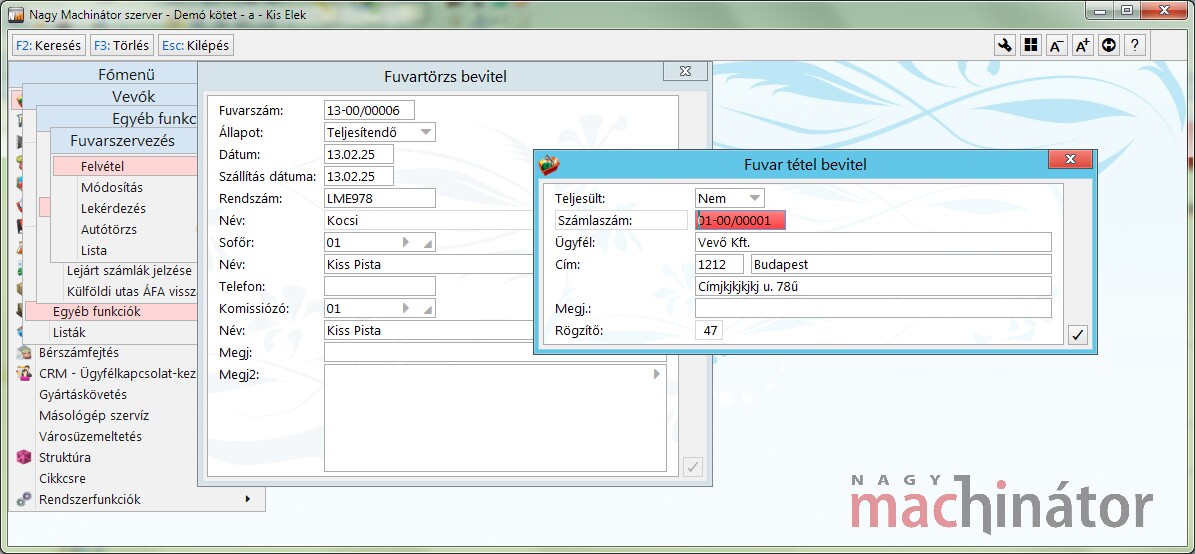Screen dimensions: 1195x554
Task: Click the Esc: Kilépés exit button
Action: coord(196,45)
